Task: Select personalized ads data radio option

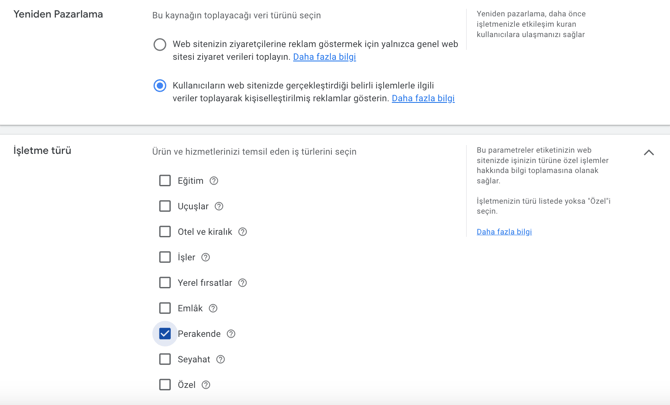Action: 160,86
